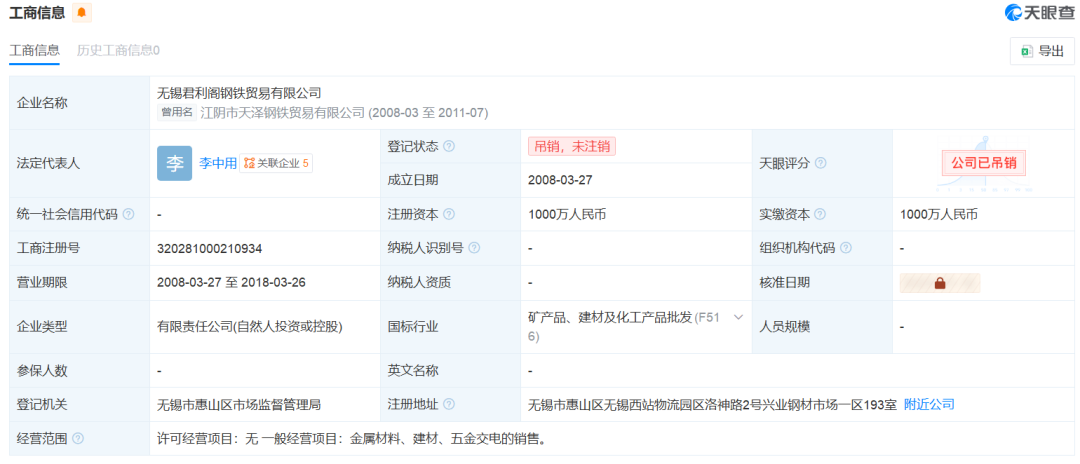Screen dimensions: 1080x464
Task: Click the 人员规模 label cell
Action: (x=822, y=327)
